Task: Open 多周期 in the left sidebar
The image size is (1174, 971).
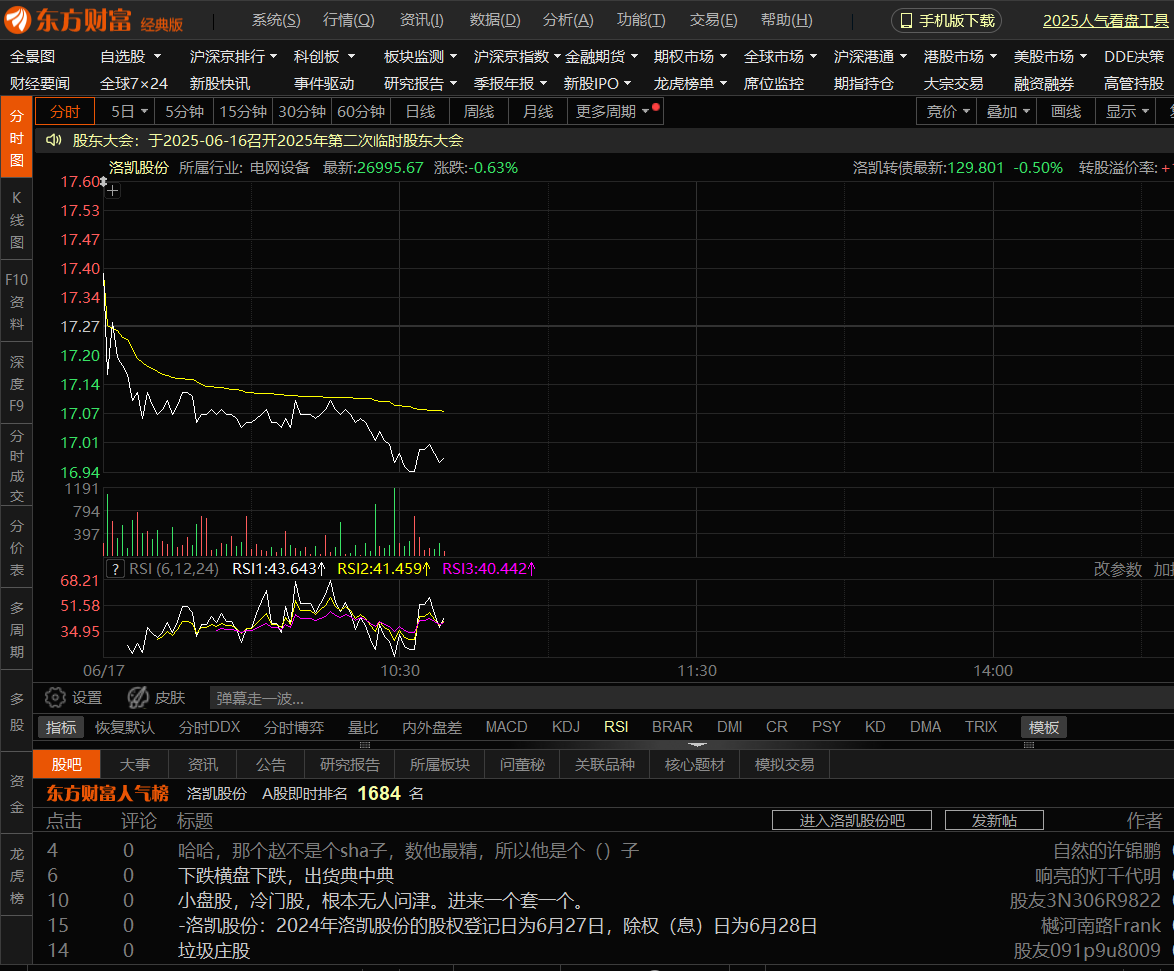Action: tap(16, 630)
